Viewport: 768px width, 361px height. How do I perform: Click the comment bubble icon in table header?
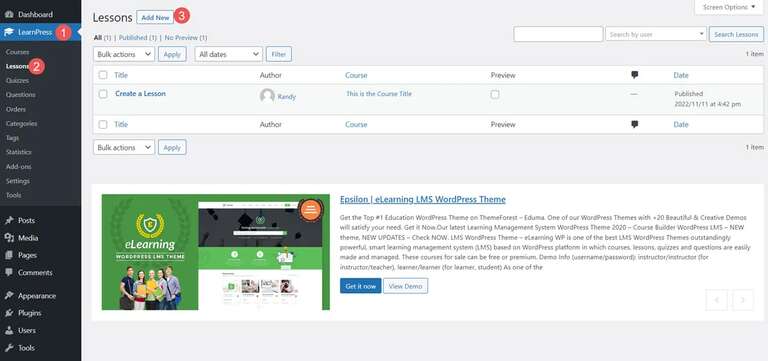pyautogui.click(x=634, y=75)
